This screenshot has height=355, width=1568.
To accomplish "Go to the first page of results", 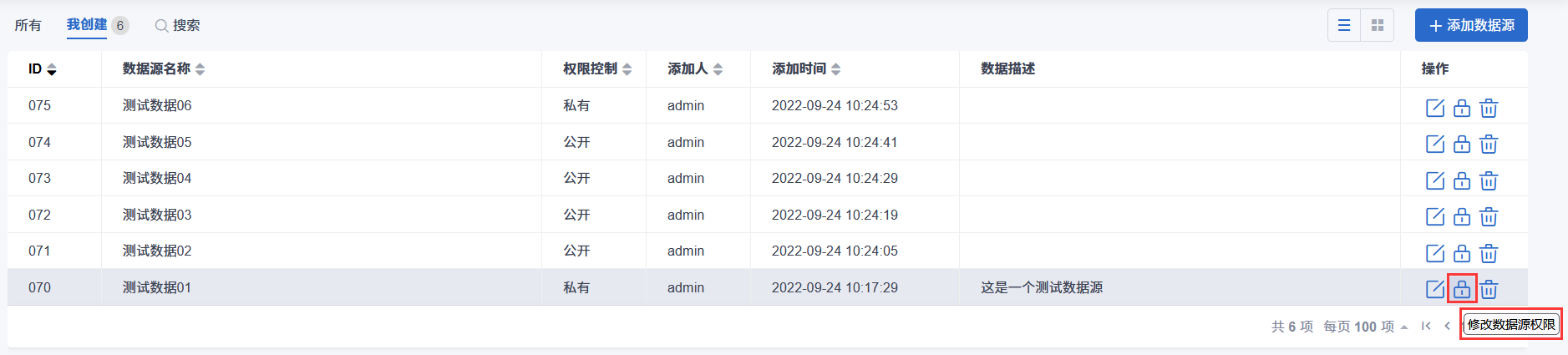I will [x=1426, y=327].
